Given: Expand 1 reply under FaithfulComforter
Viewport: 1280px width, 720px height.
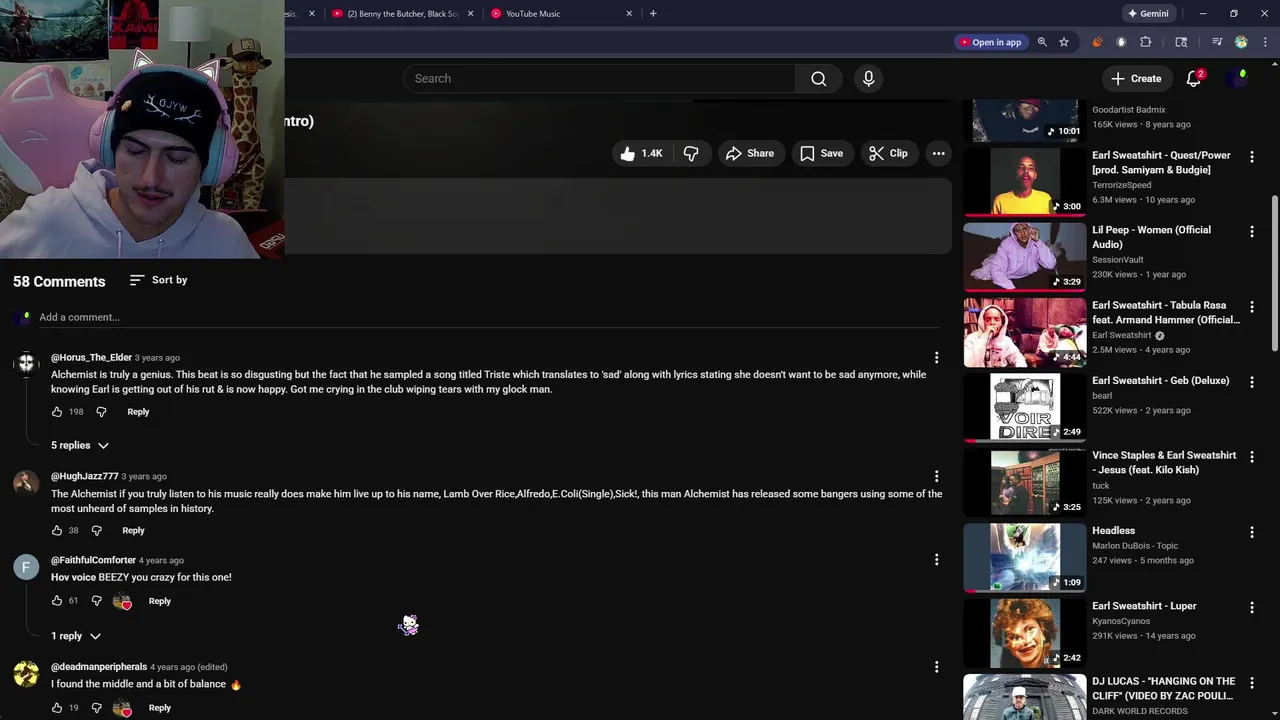Looking at the screenshot, I should [76, 636].
